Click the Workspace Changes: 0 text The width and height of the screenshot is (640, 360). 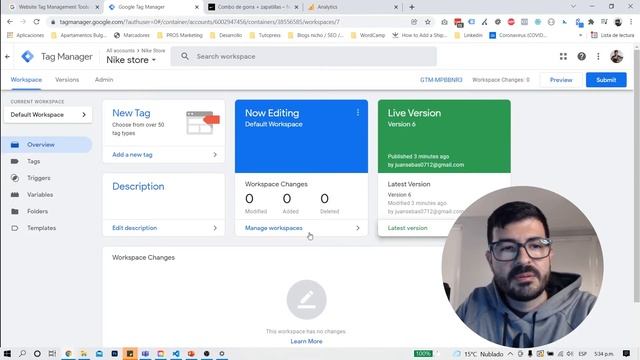(501, 80)
